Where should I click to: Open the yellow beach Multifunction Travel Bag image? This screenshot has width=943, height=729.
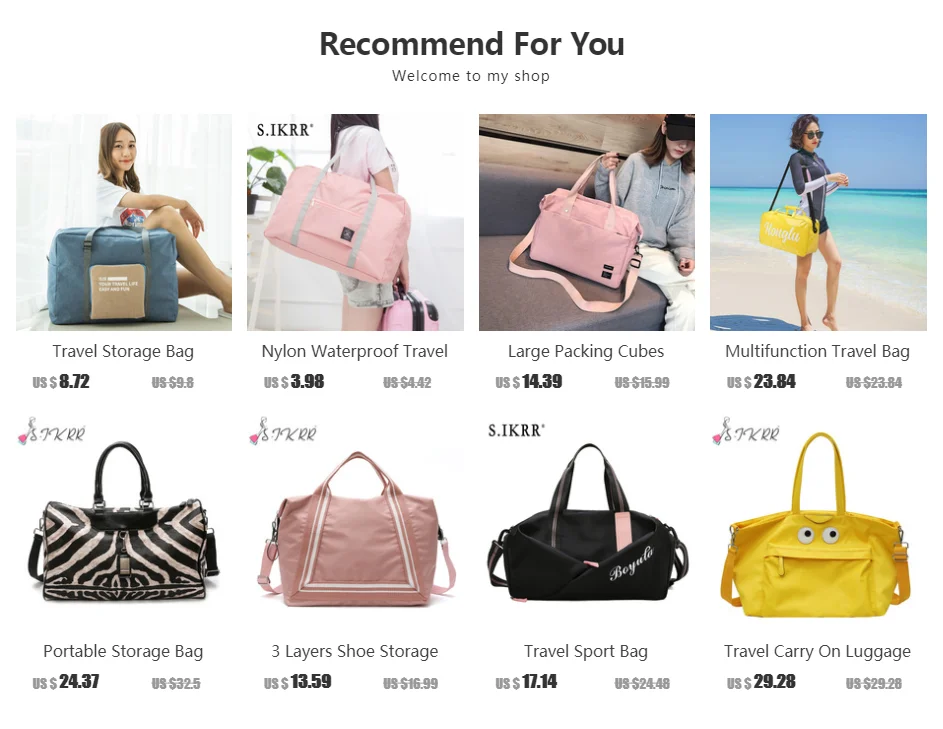819,222
